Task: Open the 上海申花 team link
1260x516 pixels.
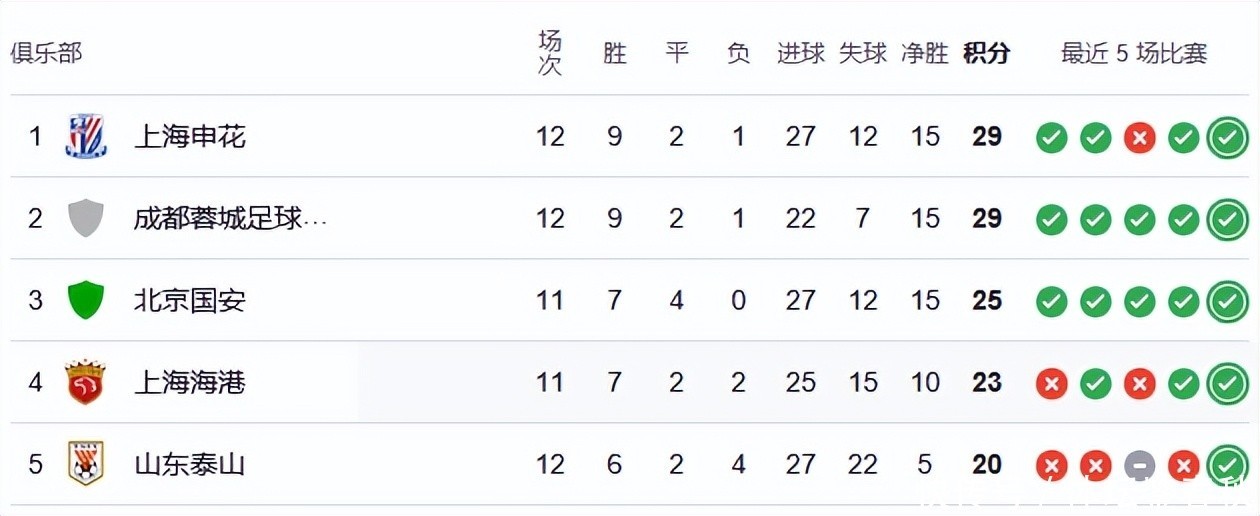Action: coord(190,136)
